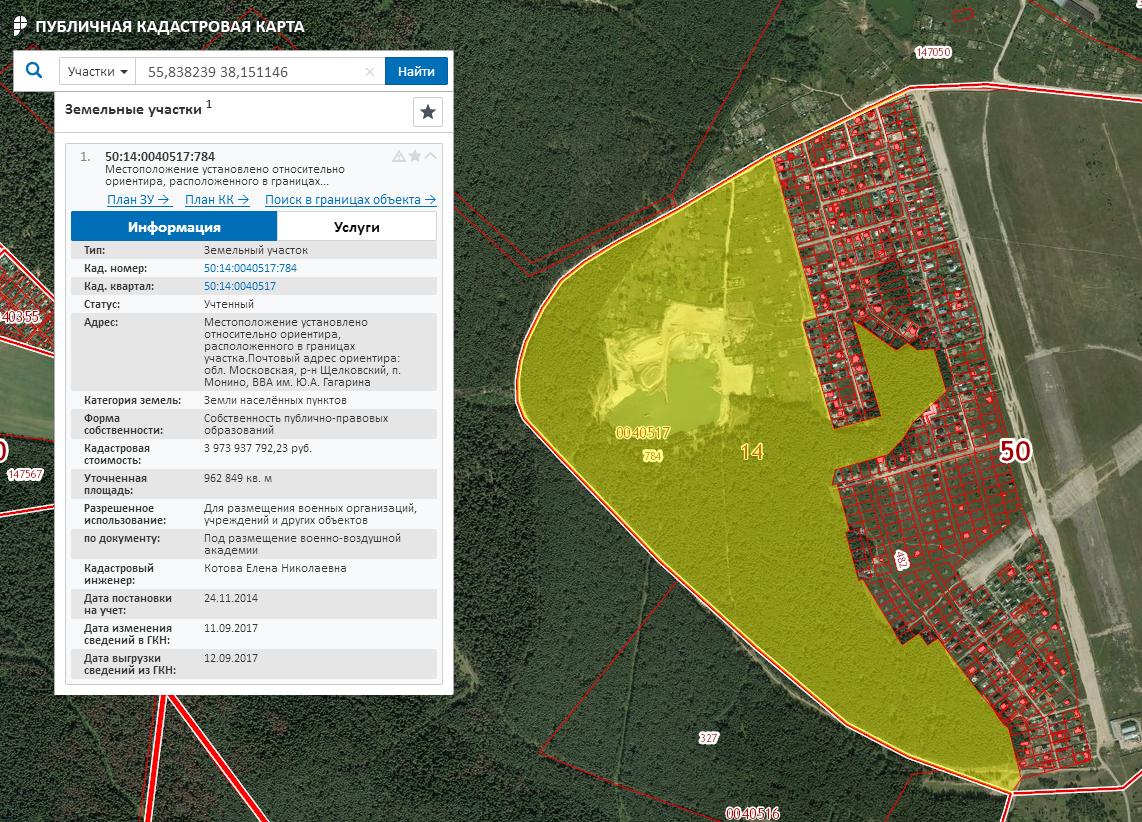
Task: Collapse the parcel result card chevron
Action: point(431,156)
